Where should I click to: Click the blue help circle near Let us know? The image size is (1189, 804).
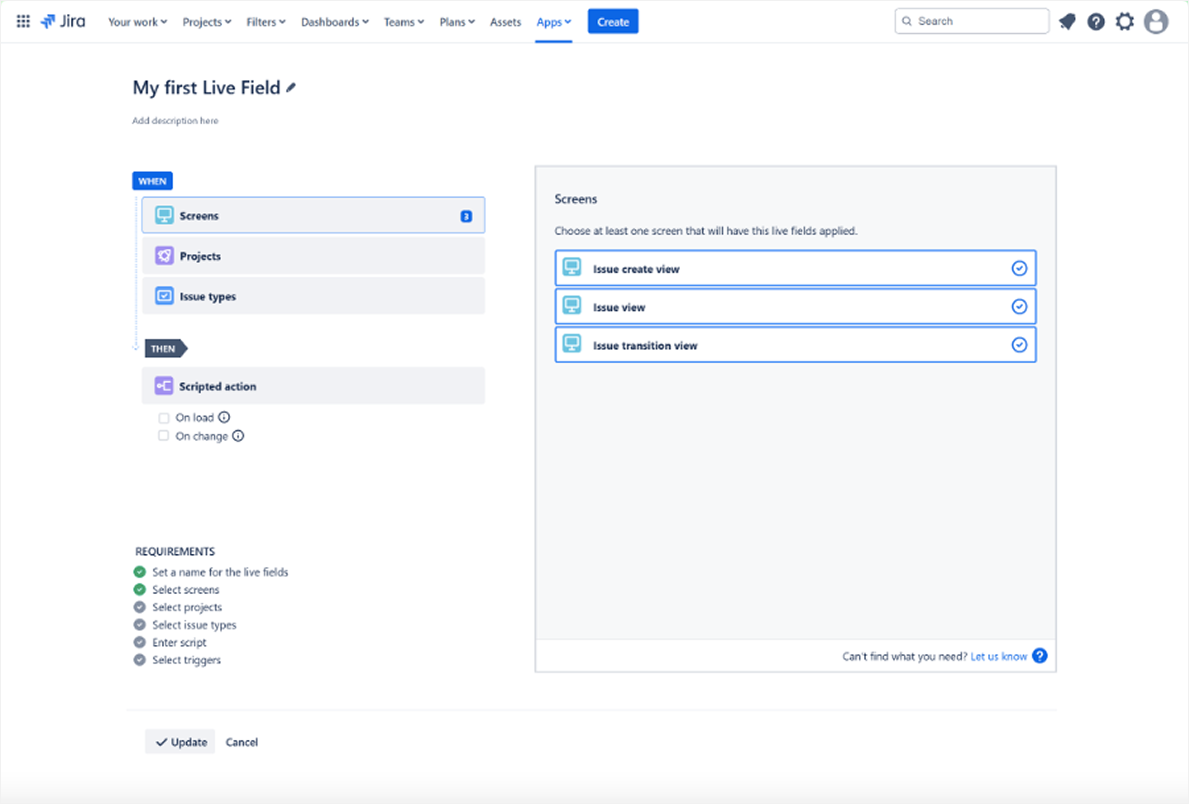tap(1040, 656)
